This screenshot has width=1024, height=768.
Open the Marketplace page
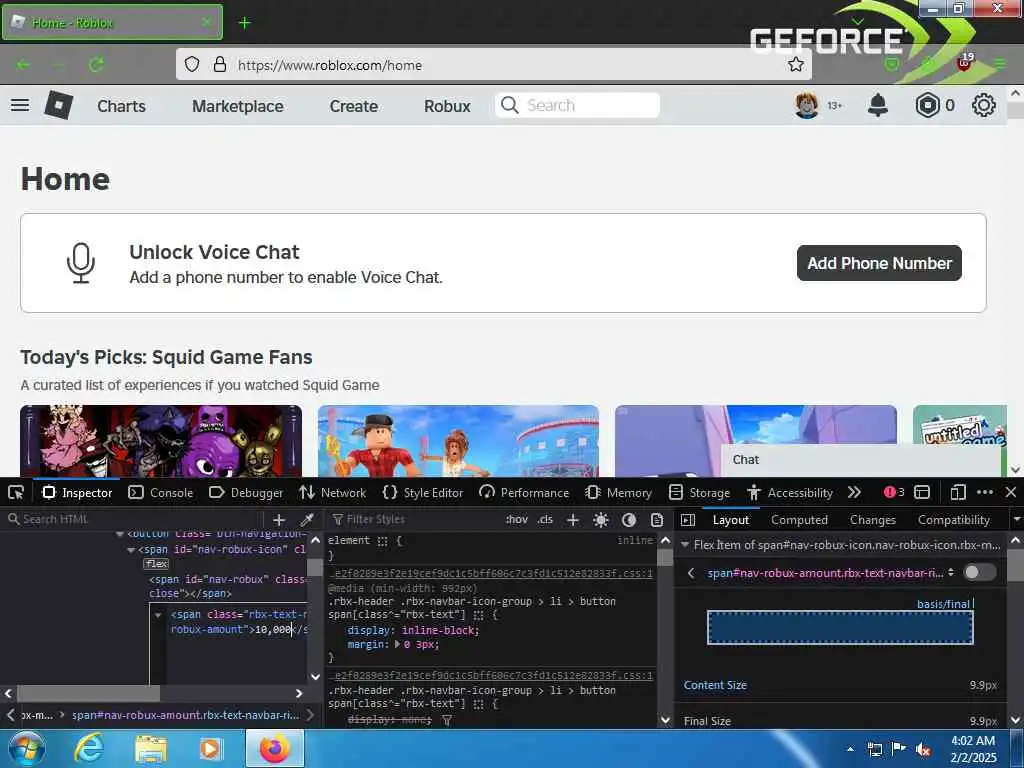pos(238,106)
